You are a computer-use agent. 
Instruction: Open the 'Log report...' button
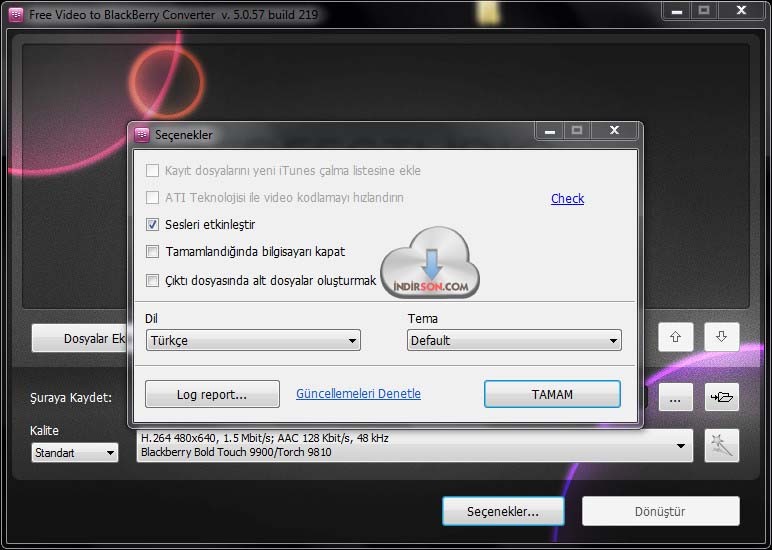(212, 394)
